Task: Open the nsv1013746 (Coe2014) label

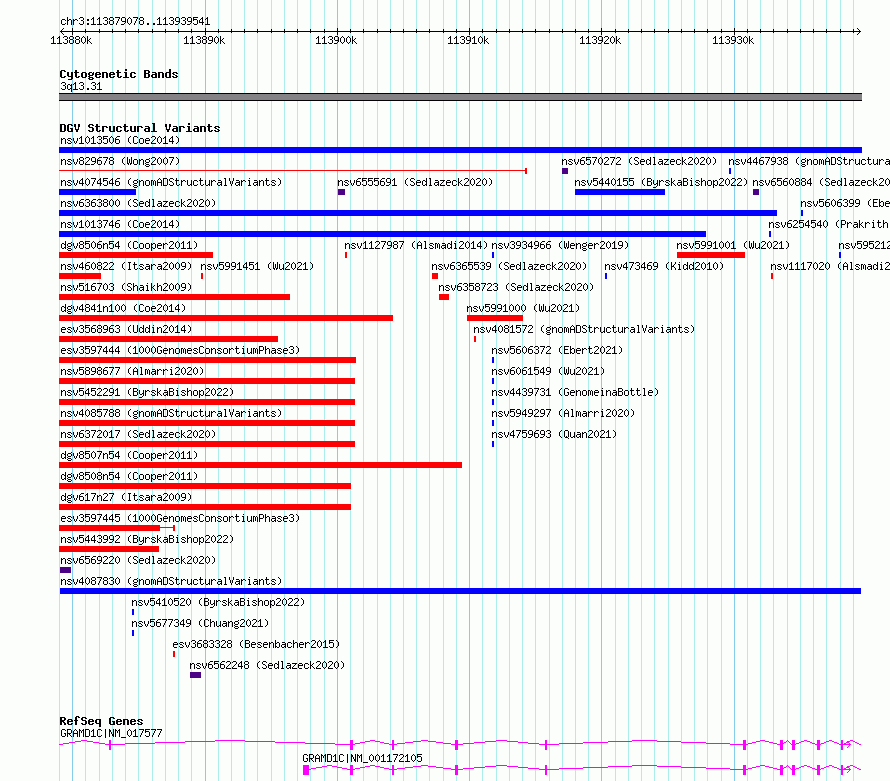Action: click(x=120, y=224)
